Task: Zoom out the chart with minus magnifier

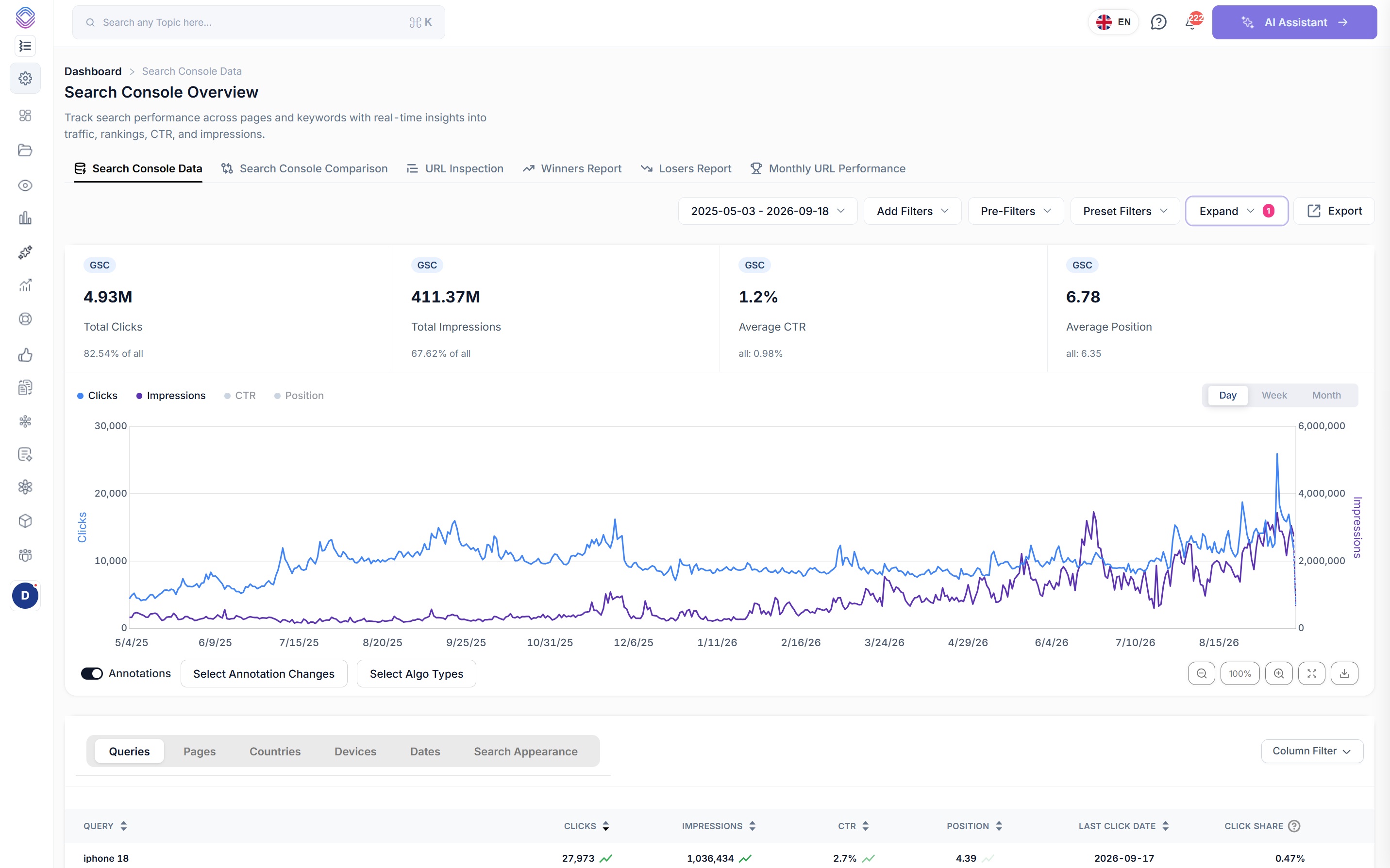Action: point(1201,673)
